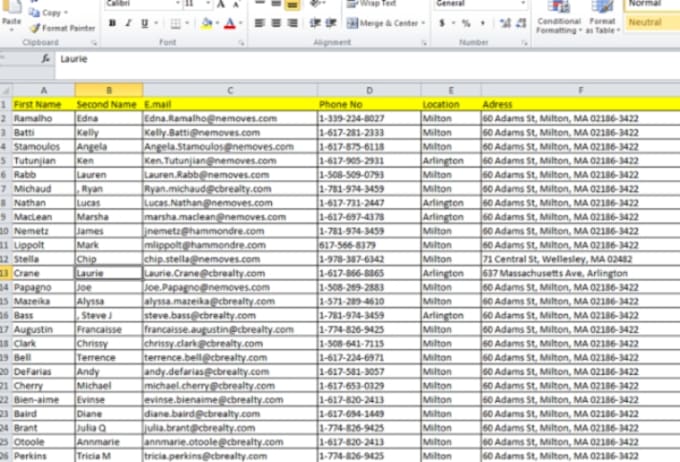The image size is (680, 462).
Task: Open Number group dialog launcher
Action: (x=524, y=43)
